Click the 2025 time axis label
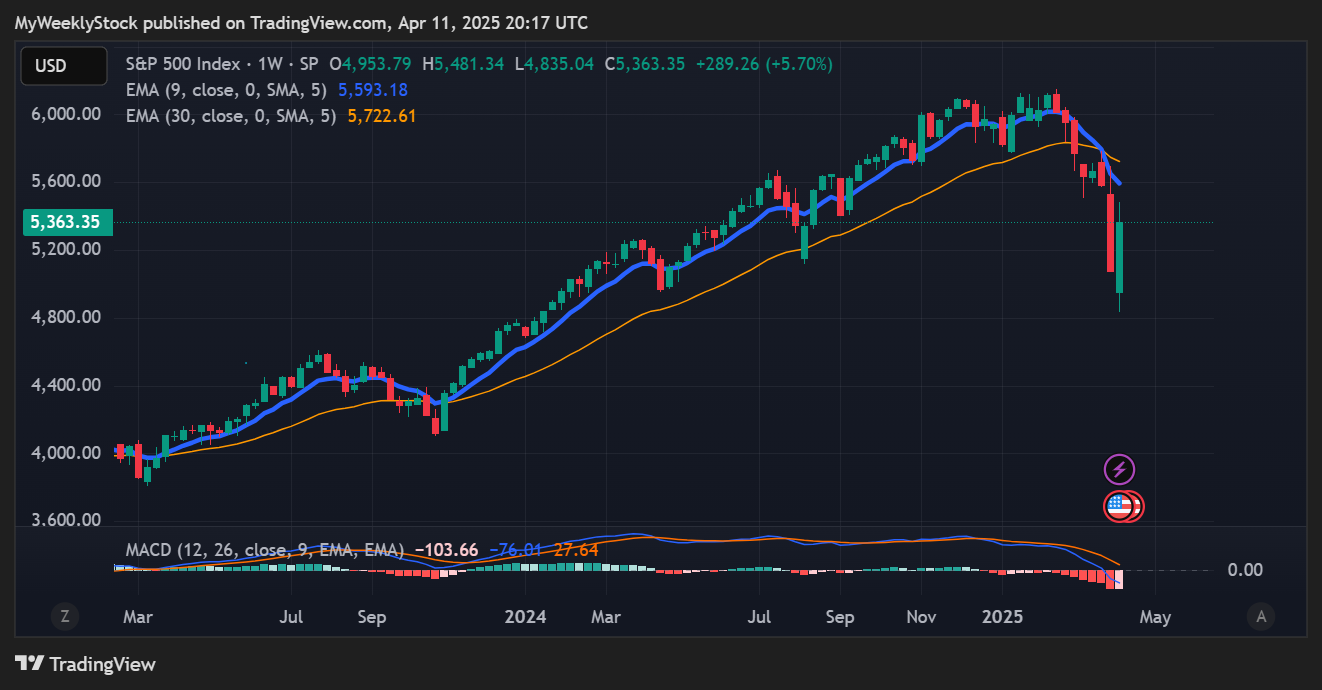This screenshot has height=690, width=1322. click(x=1002, y=617)
